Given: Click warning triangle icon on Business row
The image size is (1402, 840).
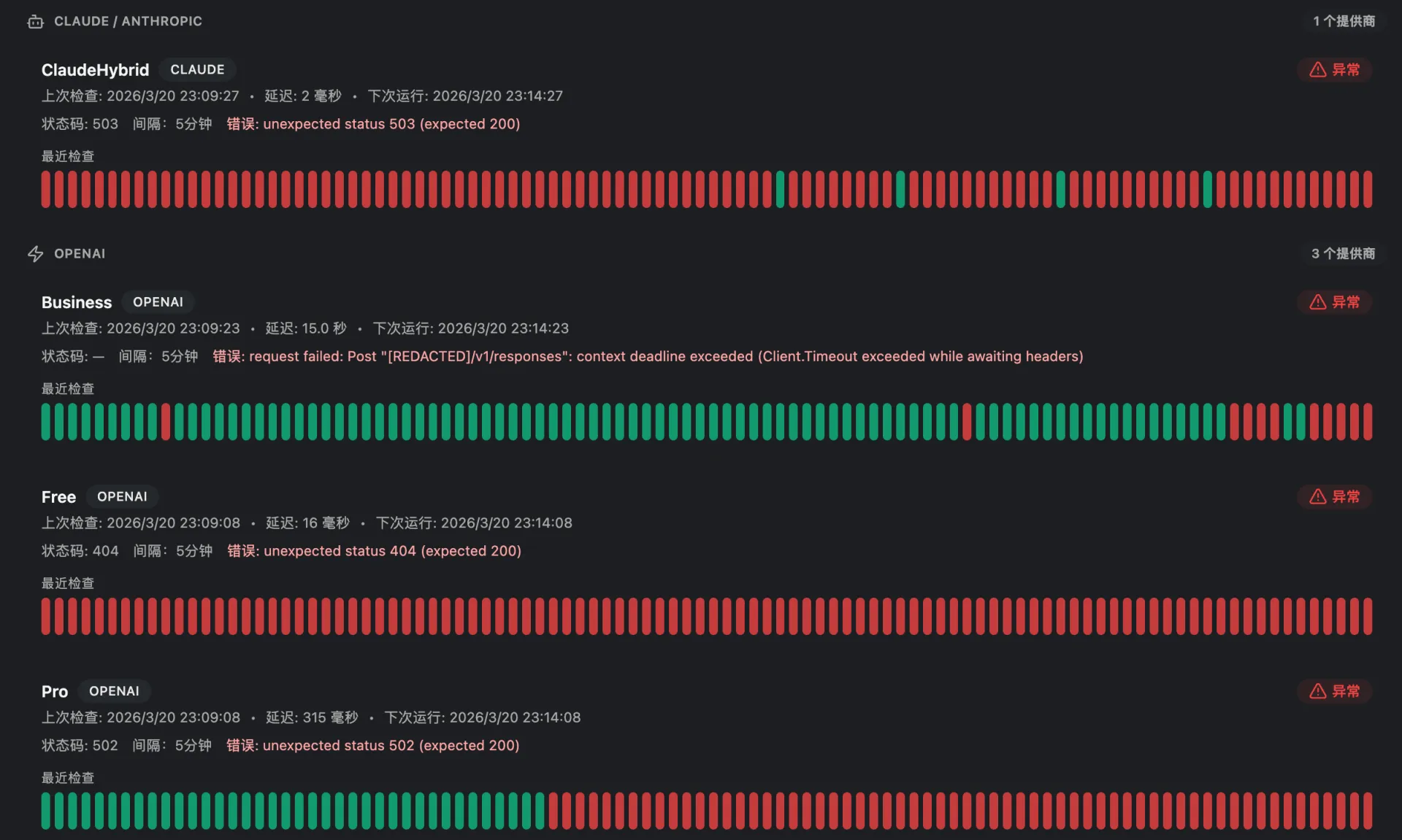Looking at the screenshot, I should click(1317, 302).
